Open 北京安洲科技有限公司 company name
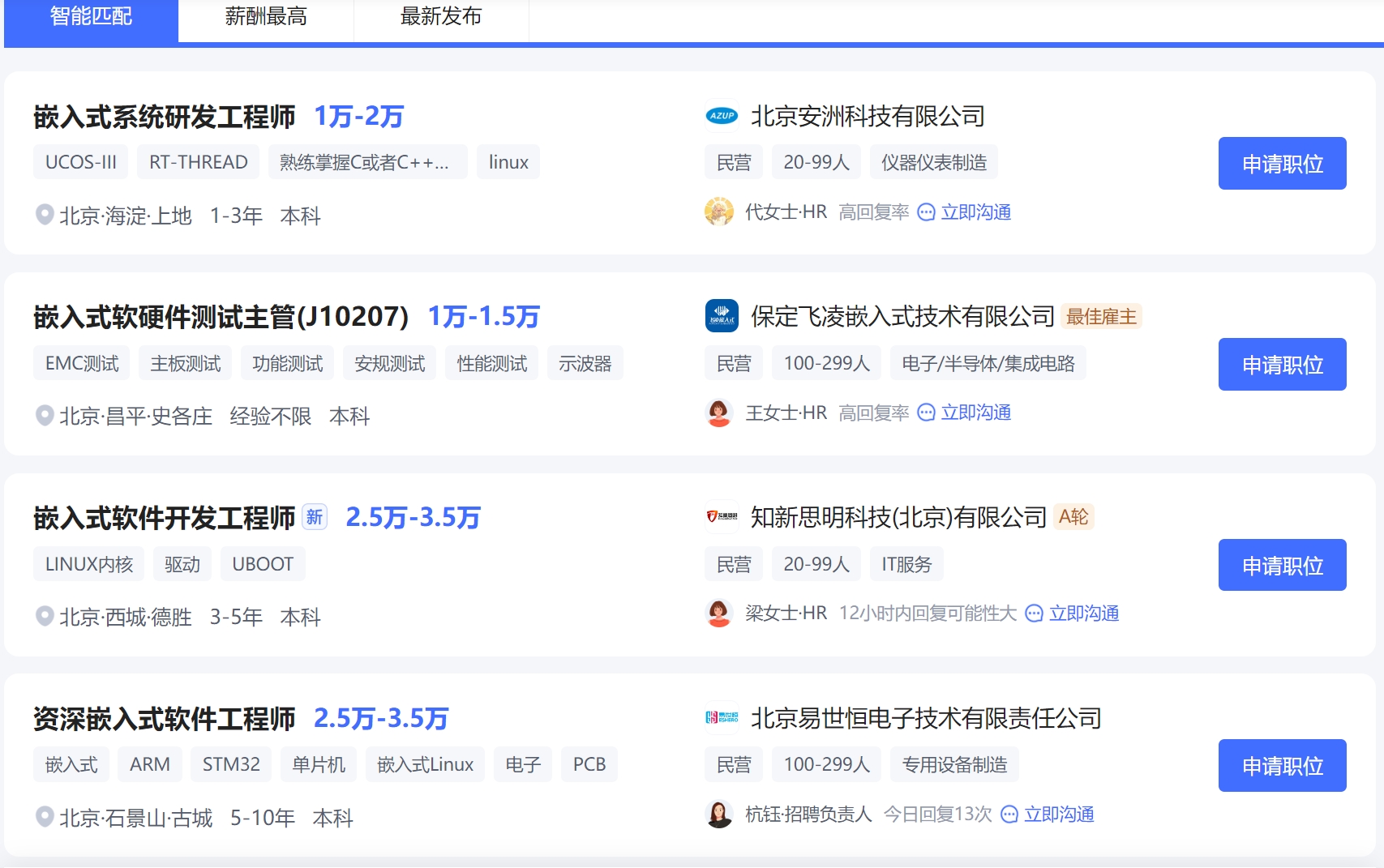Image resolution: width=1384 pixels, height=868 pixels. tap(868, 116)
